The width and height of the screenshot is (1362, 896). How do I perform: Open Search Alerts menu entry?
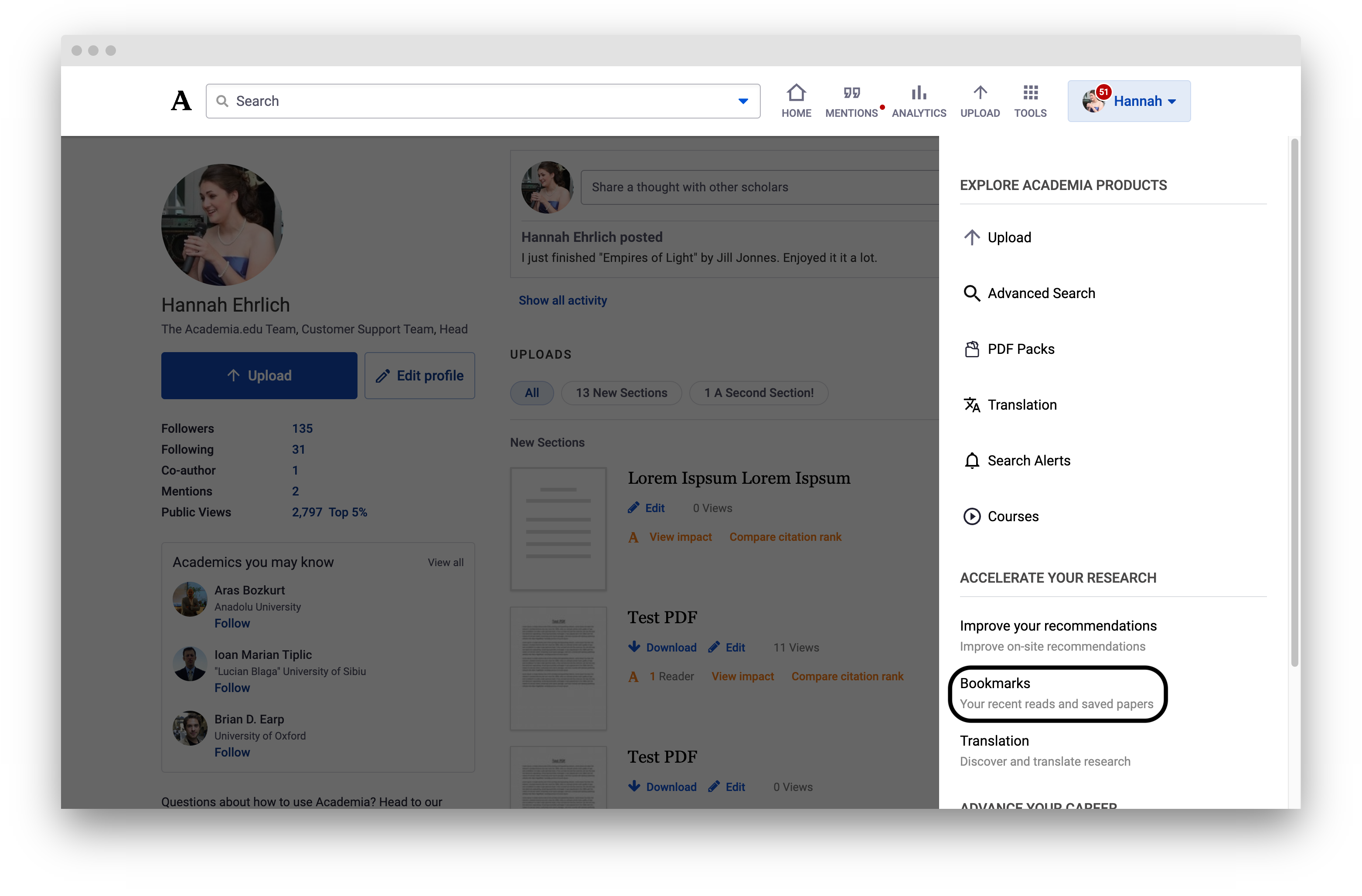(x=1028, y=461)
